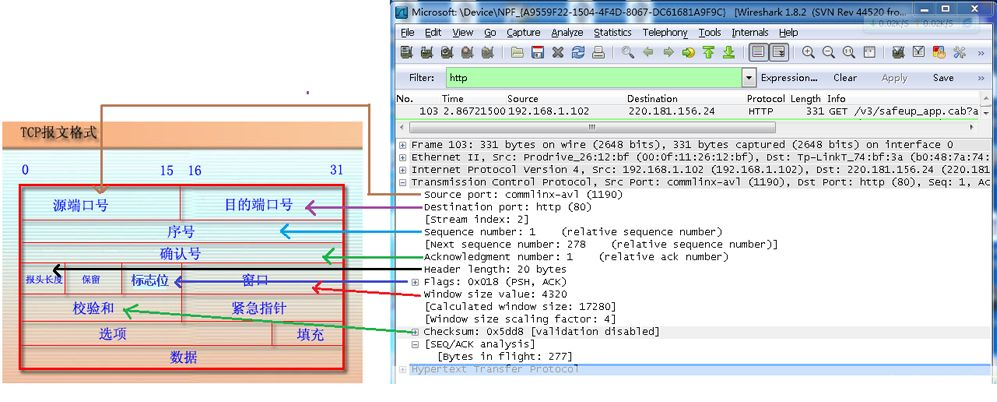Open the Analyze menu
997x402 pixels.
point(567,32)
